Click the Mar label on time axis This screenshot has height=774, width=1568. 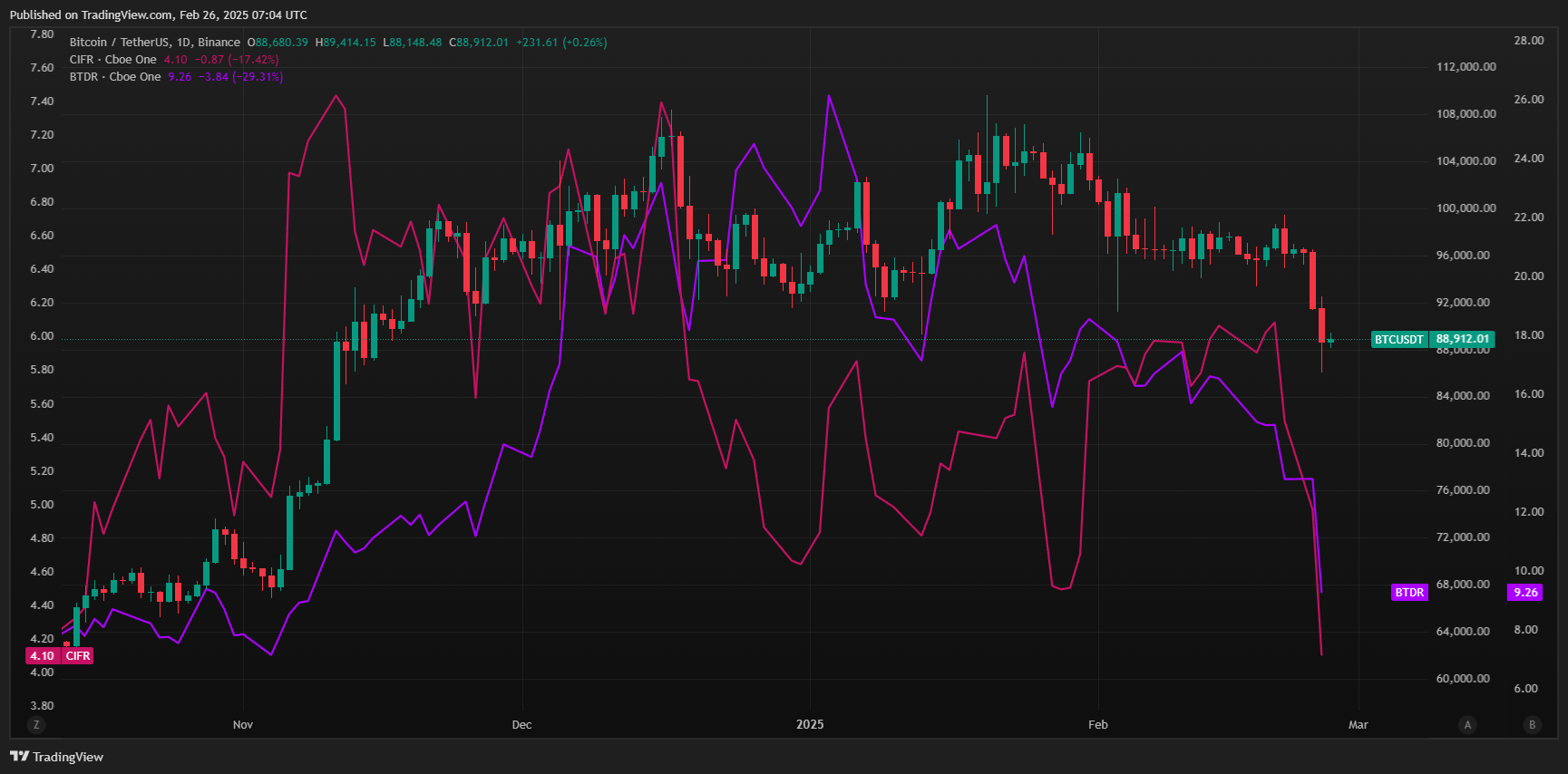pos(1358,725)
